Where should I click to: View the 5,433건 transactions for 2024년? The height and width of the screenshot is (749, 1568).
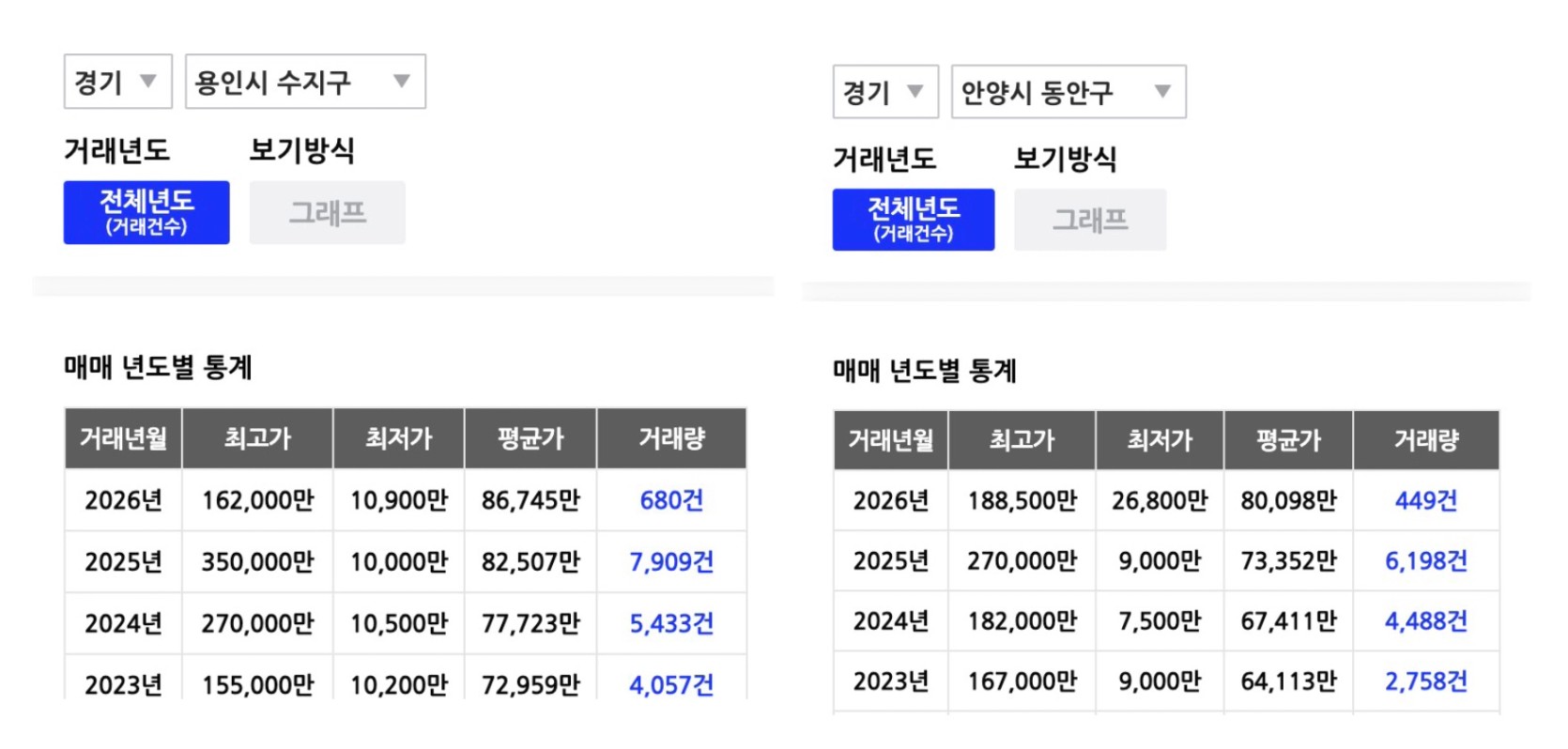[671, 623]
